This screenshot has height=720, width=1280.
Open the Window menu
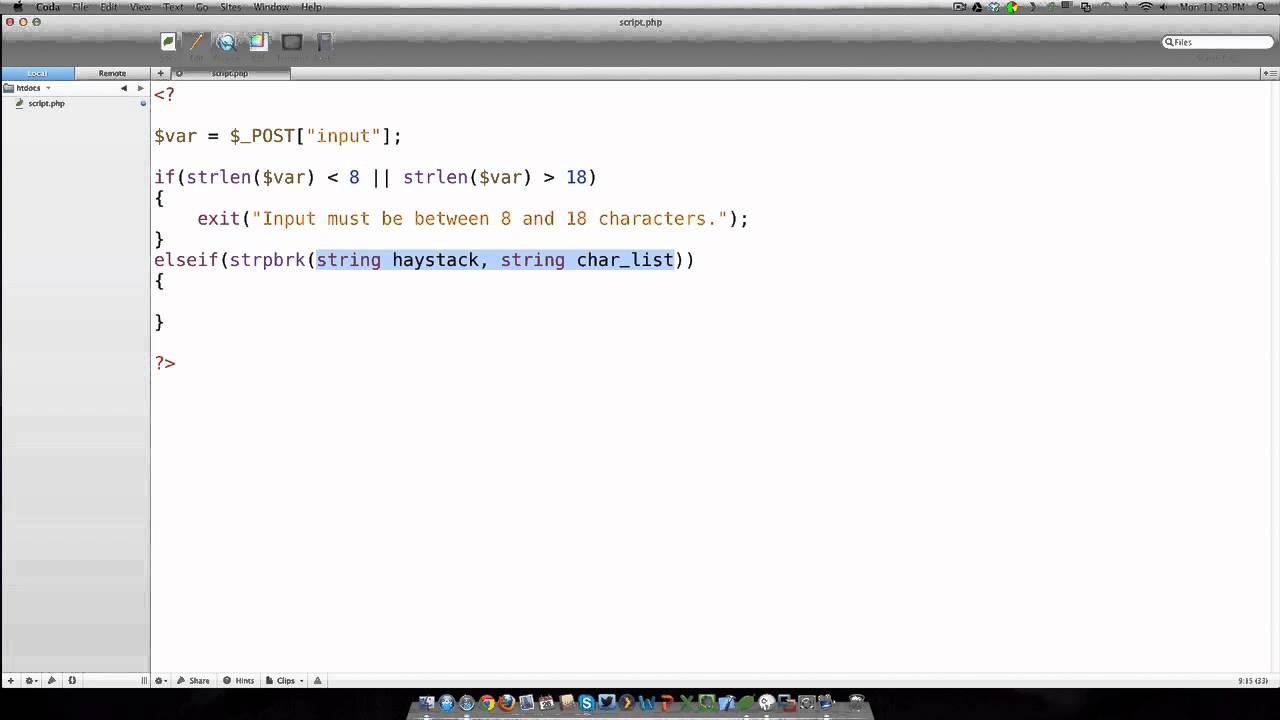coord(271,7)
